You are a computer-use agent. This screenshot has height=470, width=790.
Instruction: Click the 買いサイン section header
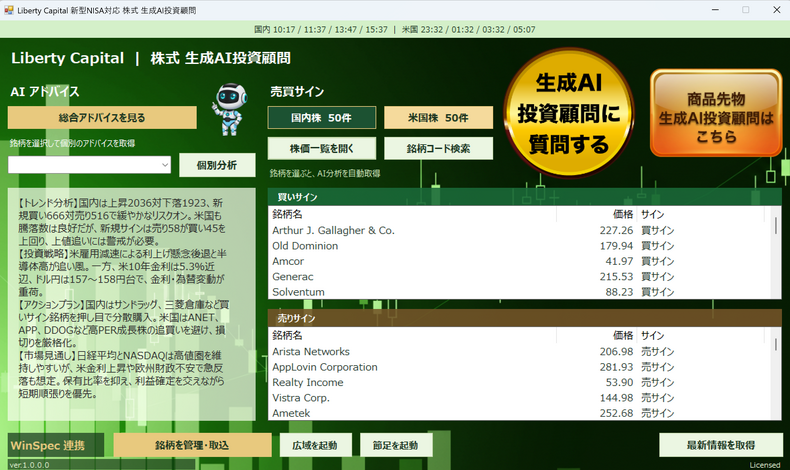[524, 197]
